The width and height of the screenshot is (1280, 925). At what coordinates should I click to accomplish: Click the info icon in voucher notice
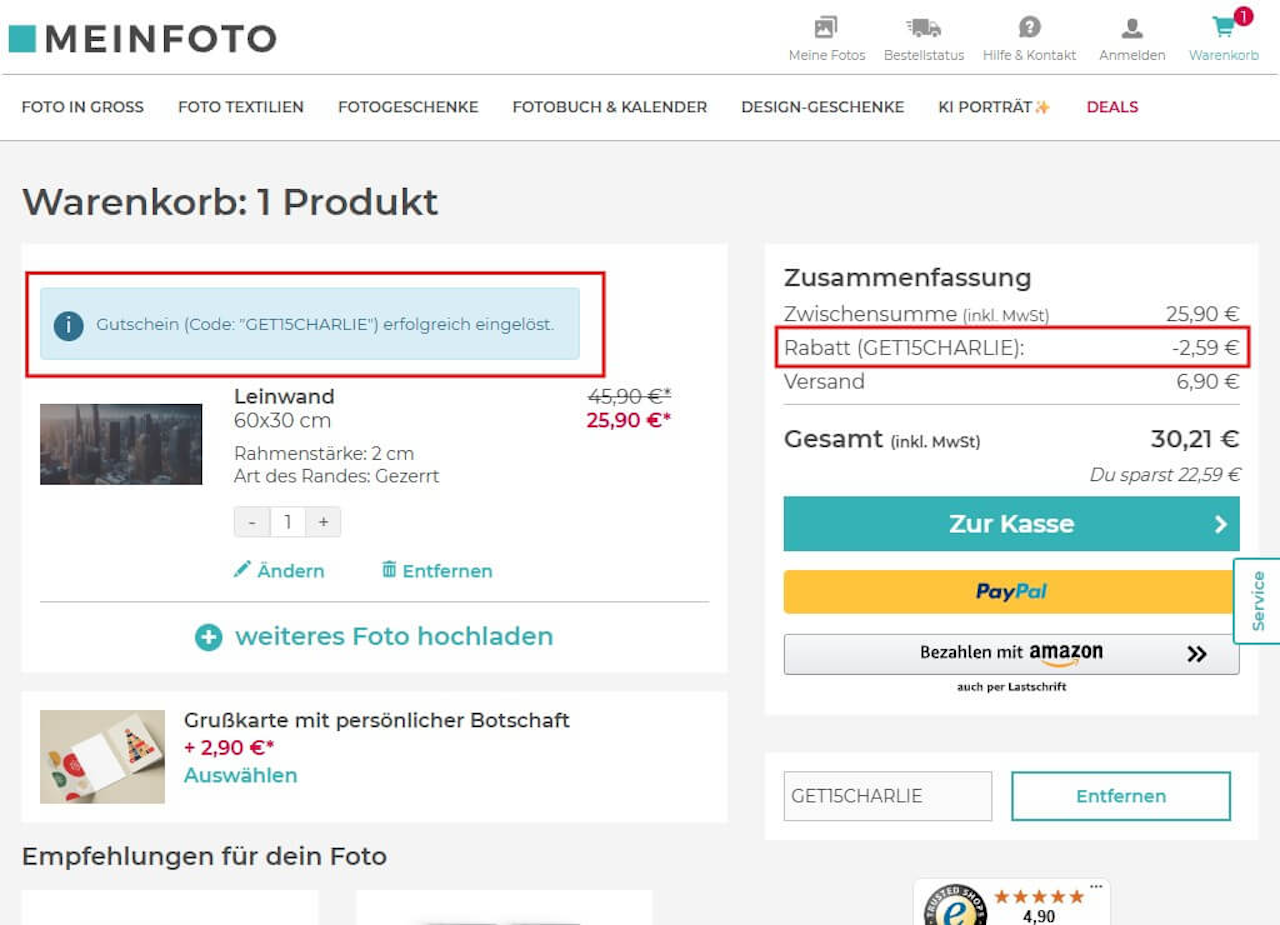tap(69, 325)
